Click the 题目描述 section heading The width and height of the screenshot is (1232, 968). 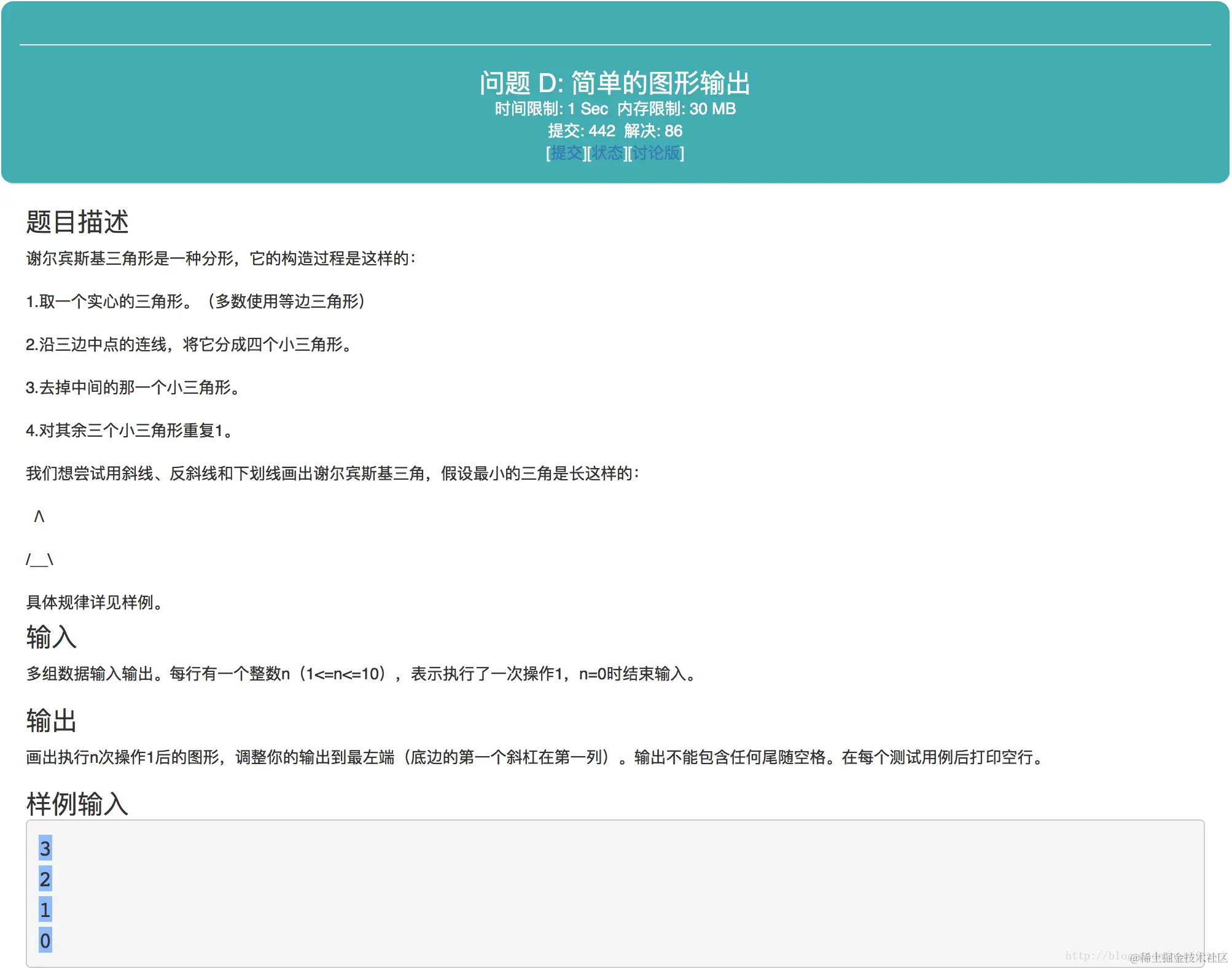(x=77, y=222)
